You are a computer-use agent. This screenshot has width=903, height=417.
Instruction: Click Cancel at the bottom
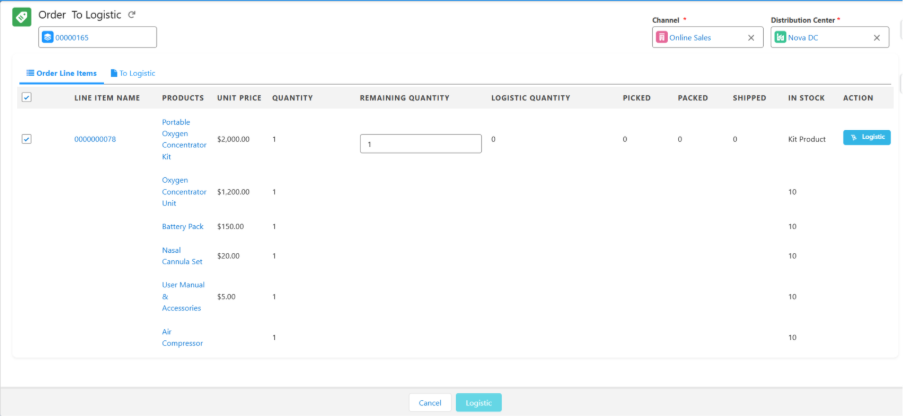click(x=430, y=402)
